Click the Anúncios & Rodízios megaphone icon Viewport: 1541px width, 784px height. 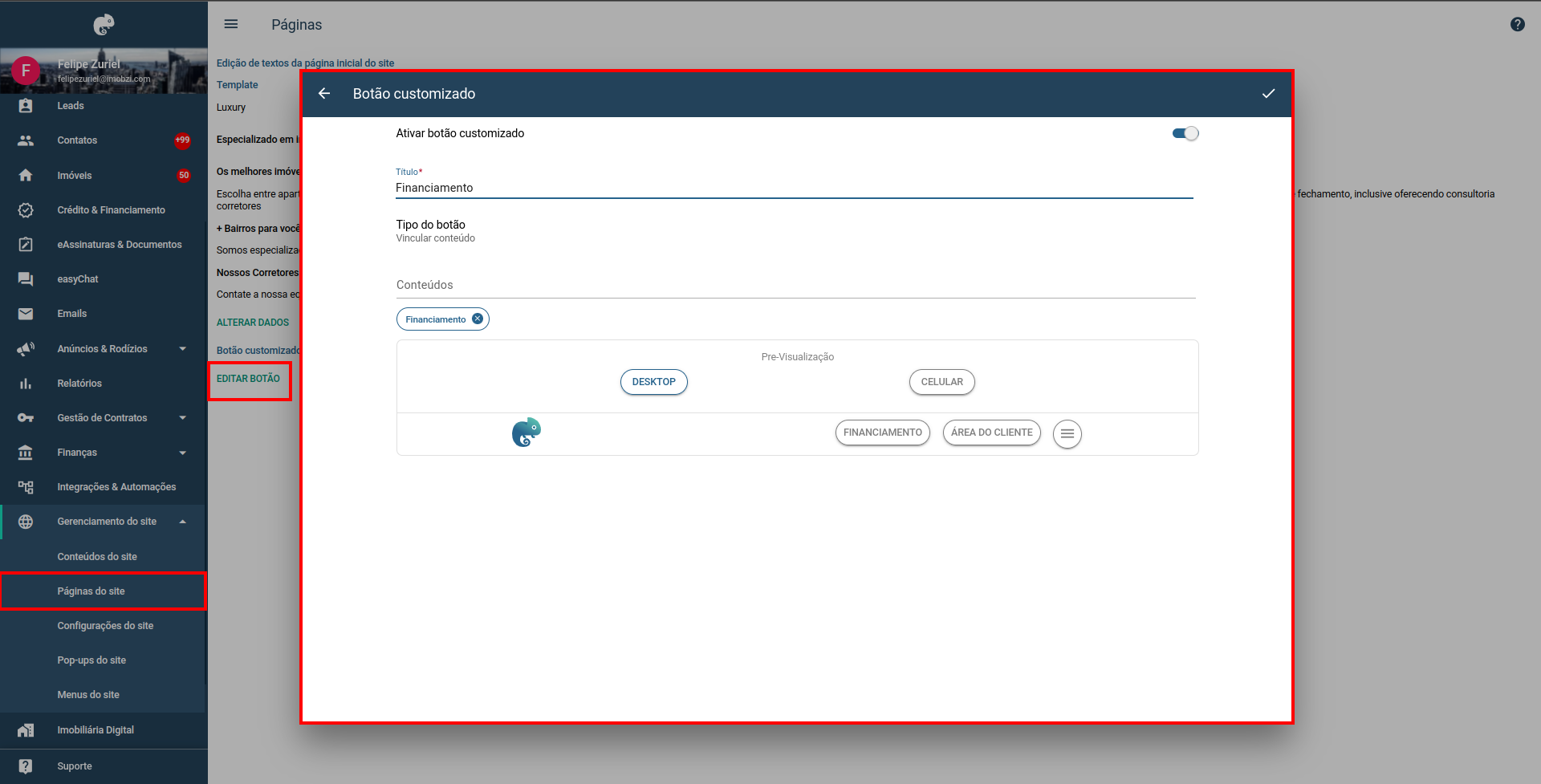pyautogui.click(x=26, y=349)
